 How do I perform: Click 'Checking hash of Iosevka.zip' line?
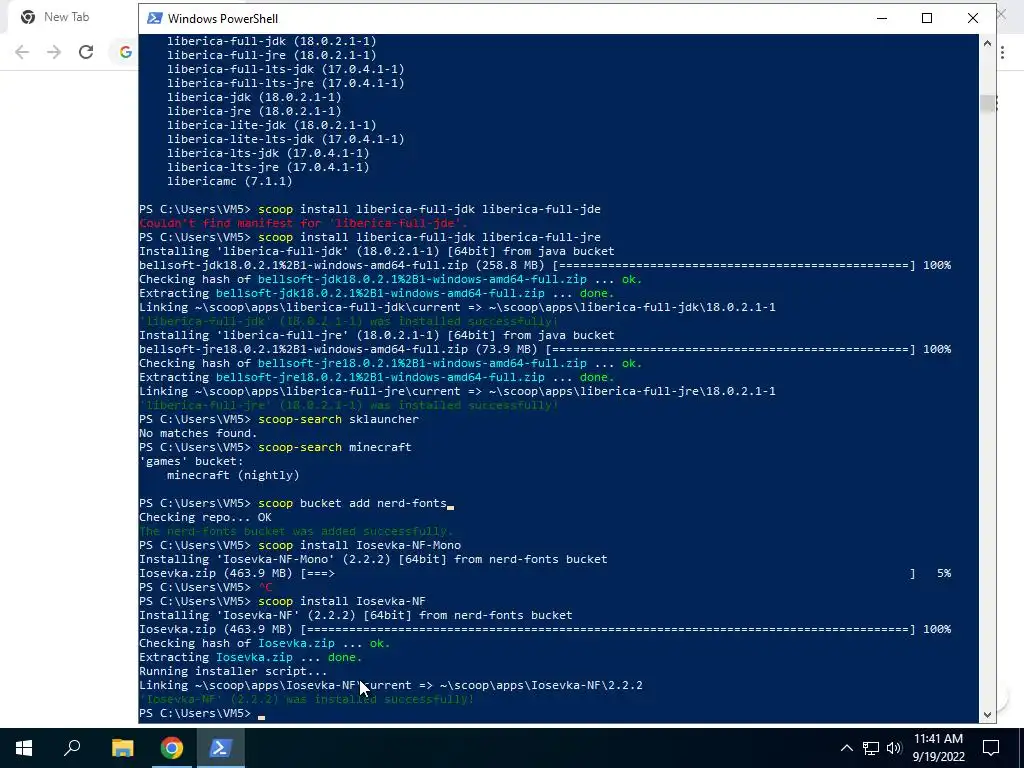coord(264,643)
